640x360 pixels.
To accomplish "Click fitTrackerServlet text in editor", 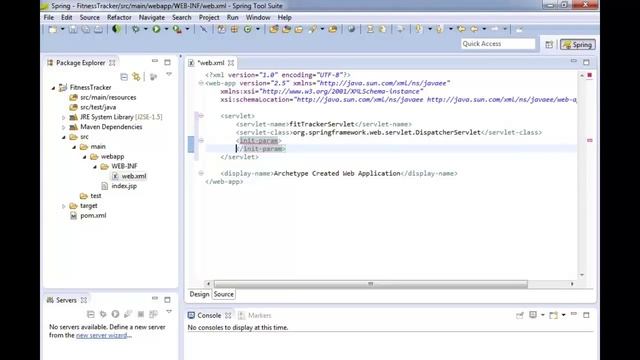I will [x=322, y=124].
